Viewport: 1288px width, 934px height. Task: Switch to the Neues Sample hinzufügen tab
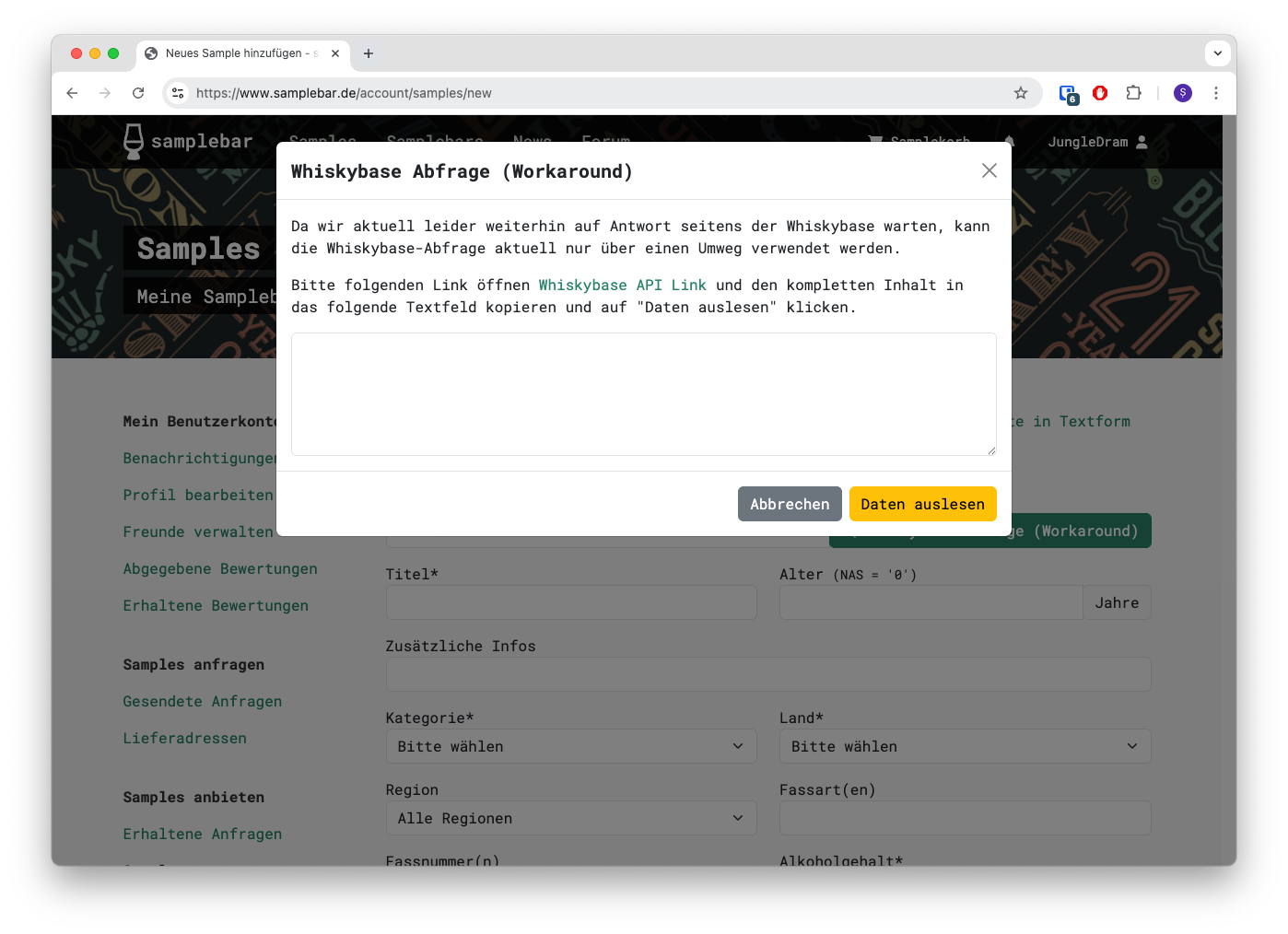pyautogui.click(x=235, y=53)
